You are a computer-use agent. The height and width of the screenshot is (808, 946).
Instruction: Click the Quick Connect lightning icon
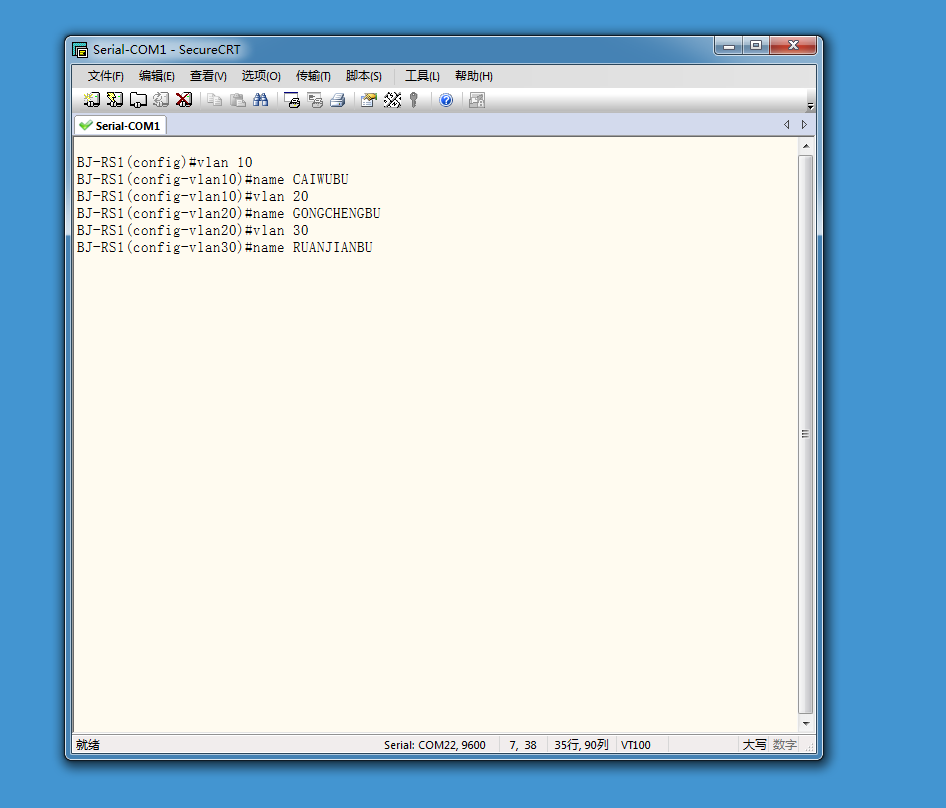pyautogui.click(x=115, y=100)
